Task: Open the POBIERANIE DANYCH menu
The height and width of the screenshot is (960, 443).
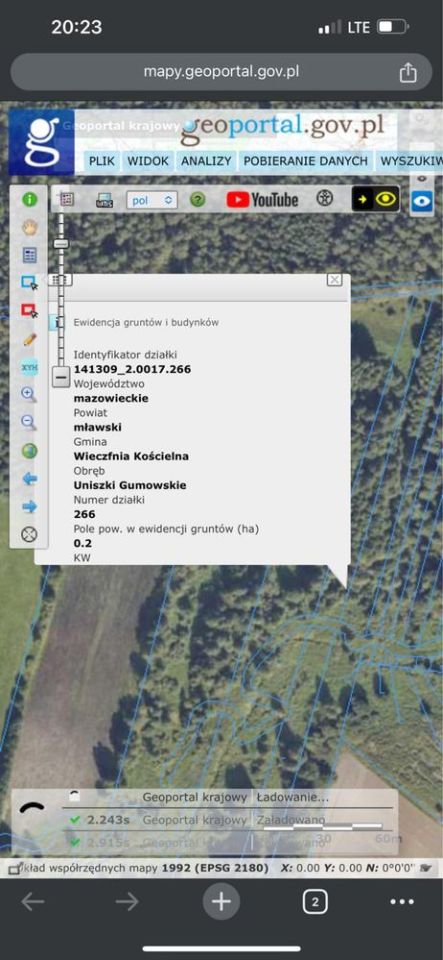Action: 305,161
